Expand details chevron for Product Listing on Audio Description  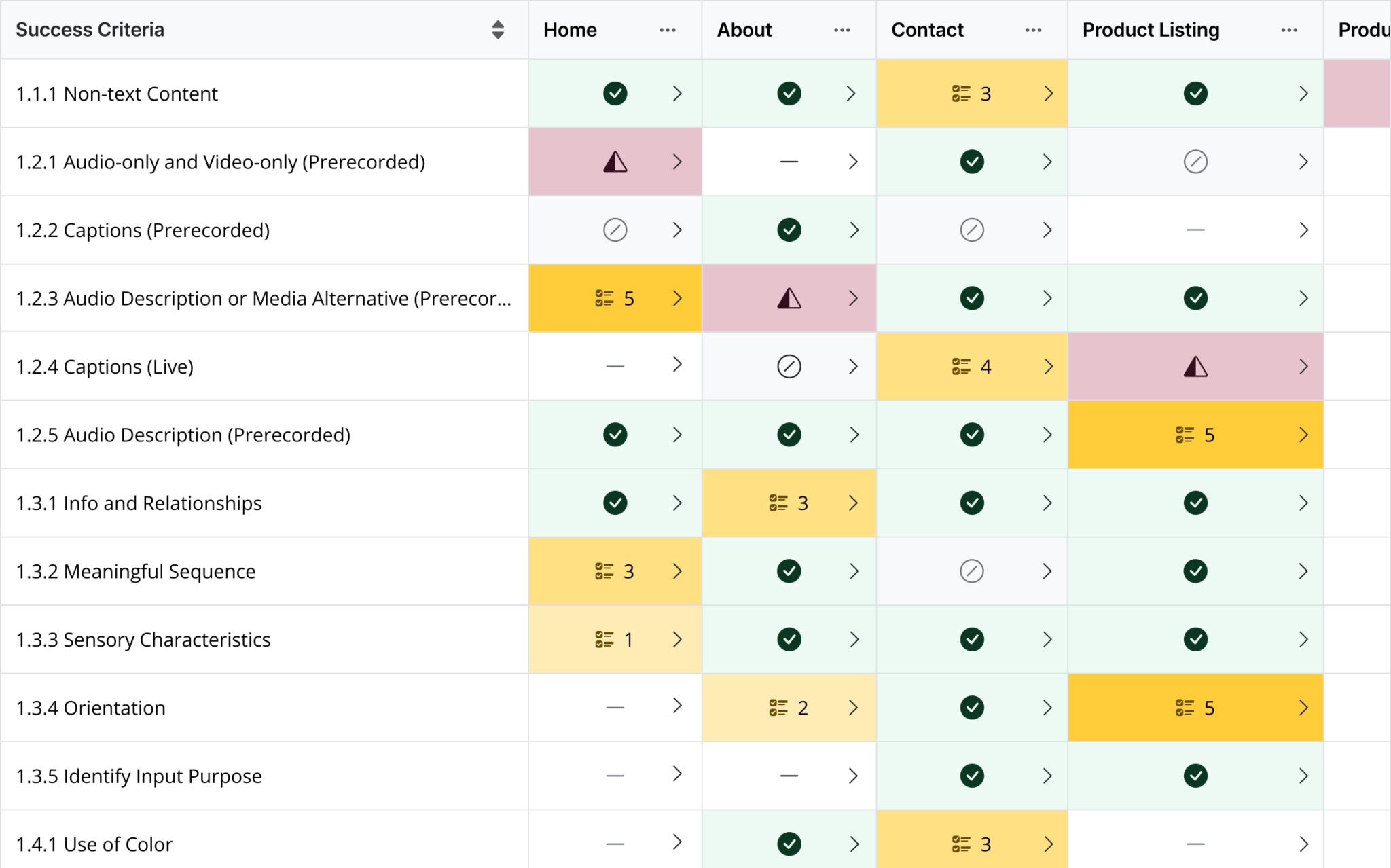click(1303, 435)
